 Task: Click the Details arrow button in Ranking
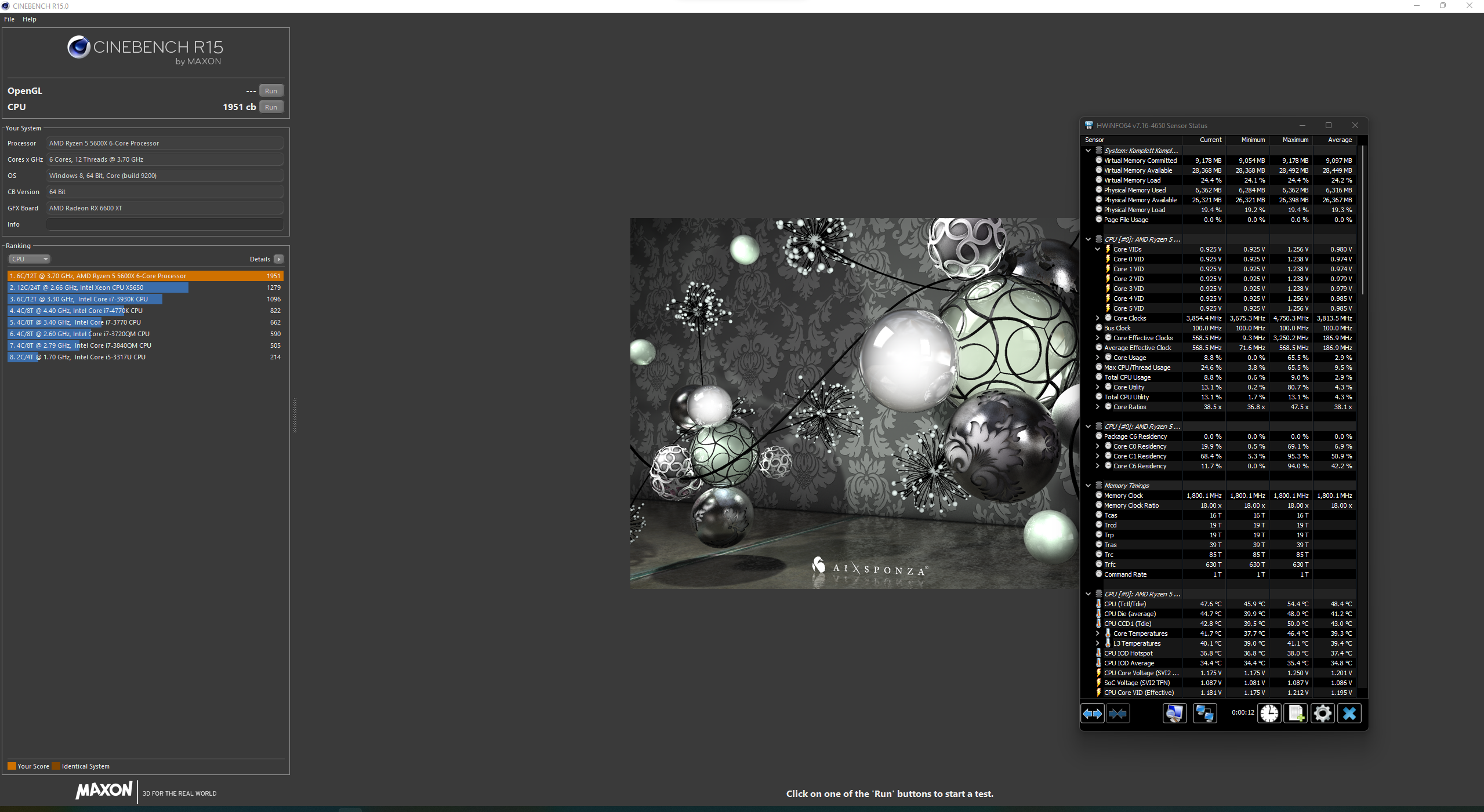point(279,259)
